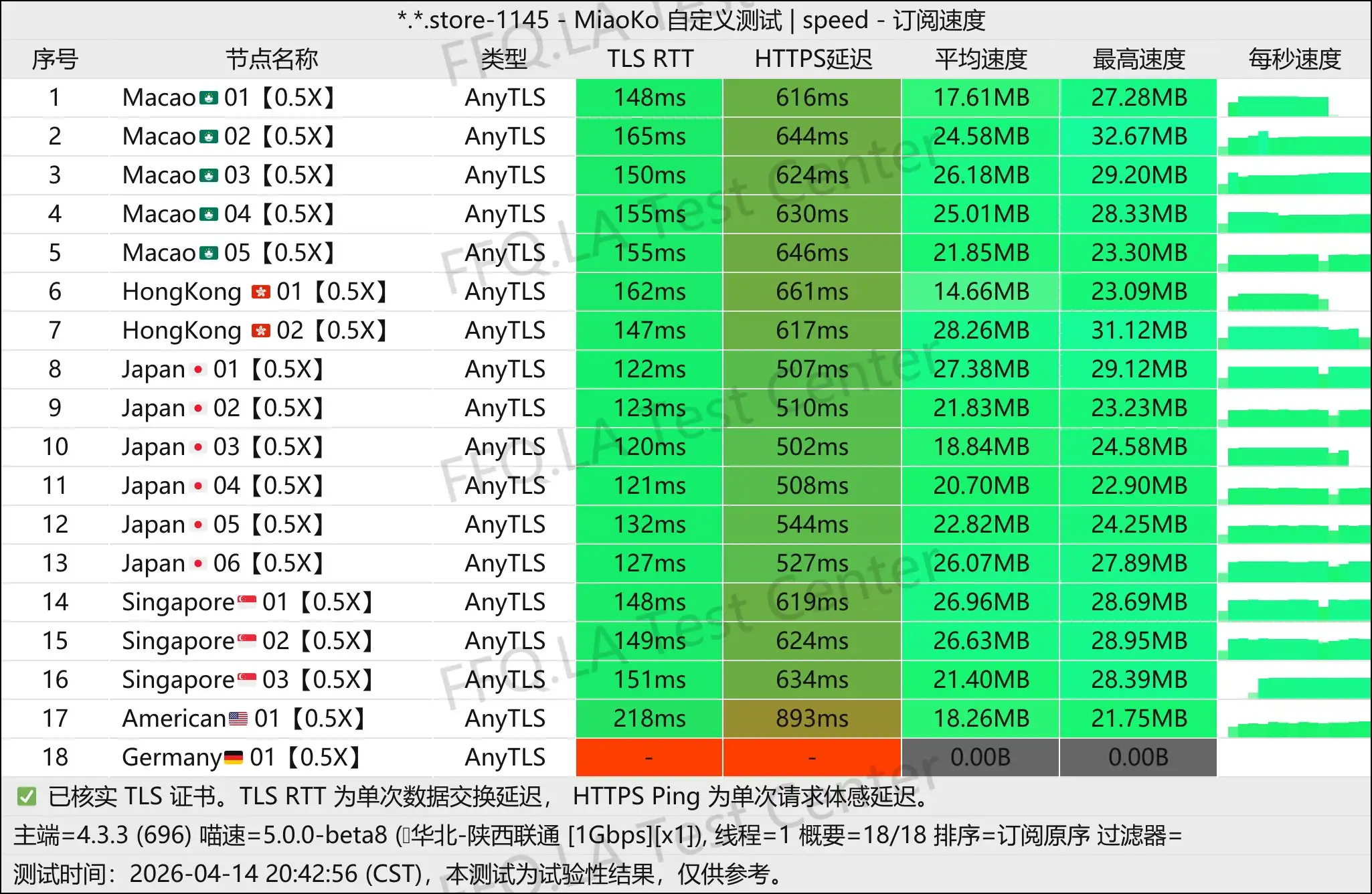Click the AnyTLS type for Germany 01

[505, 758]
